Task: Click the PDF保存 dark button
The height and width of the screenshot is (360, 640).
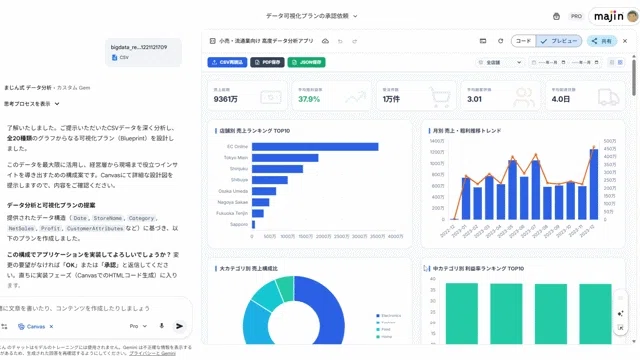Action: tap(267, 62)
